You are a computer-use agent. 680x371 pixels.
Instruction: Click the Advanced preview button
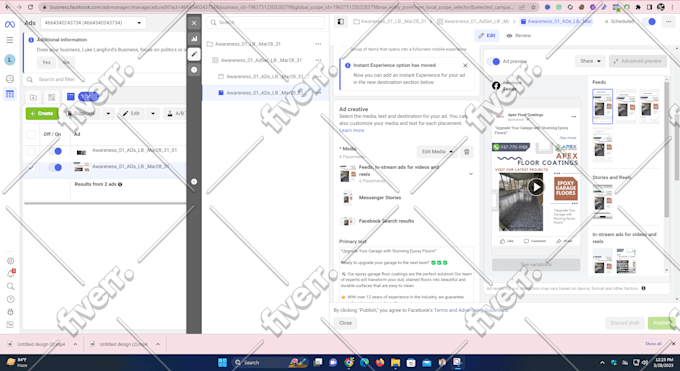tap(638, 61)
